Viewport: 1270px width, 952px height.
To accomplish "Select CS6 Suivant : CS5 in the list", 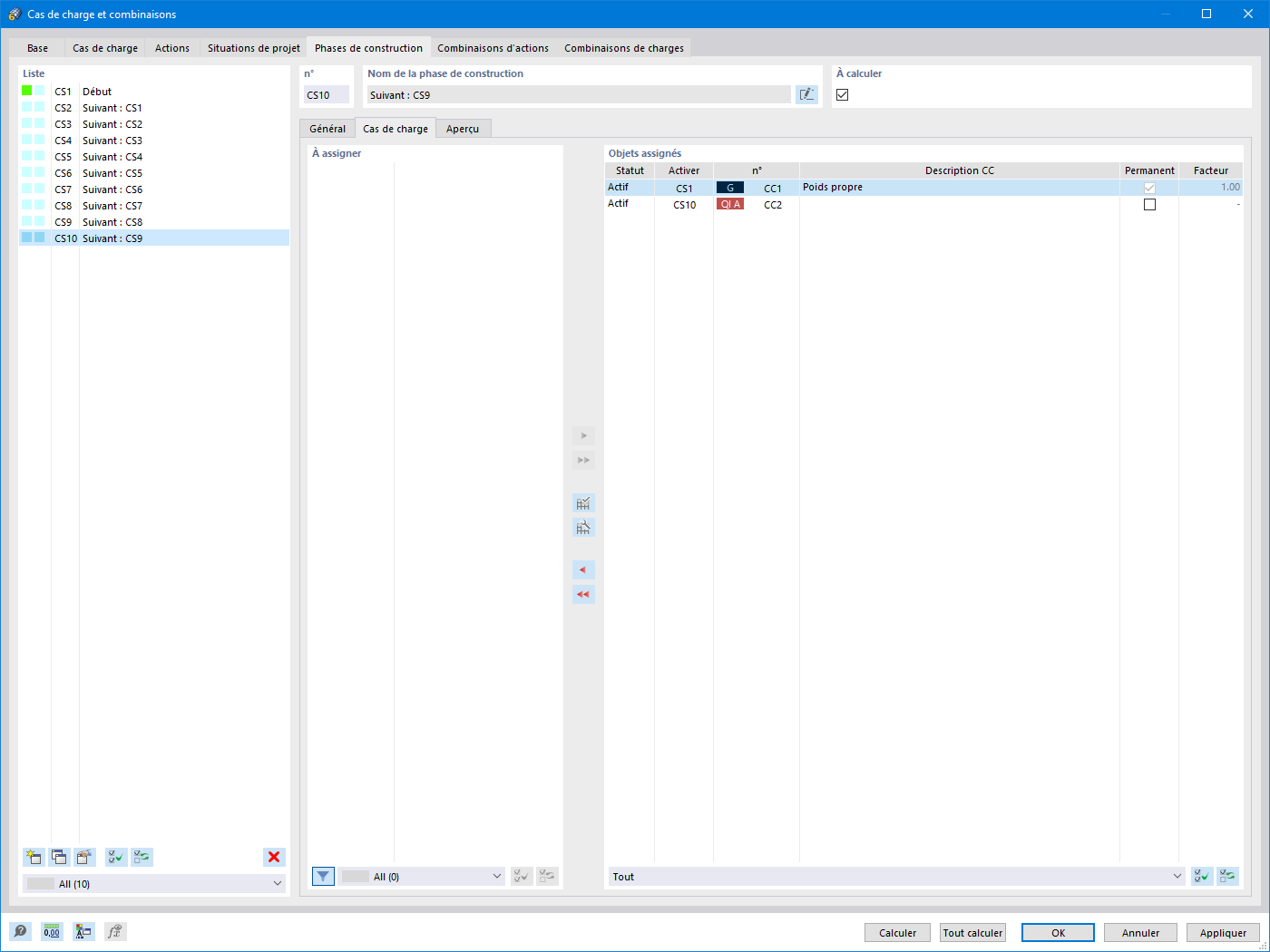I will (x=154, y=173).
